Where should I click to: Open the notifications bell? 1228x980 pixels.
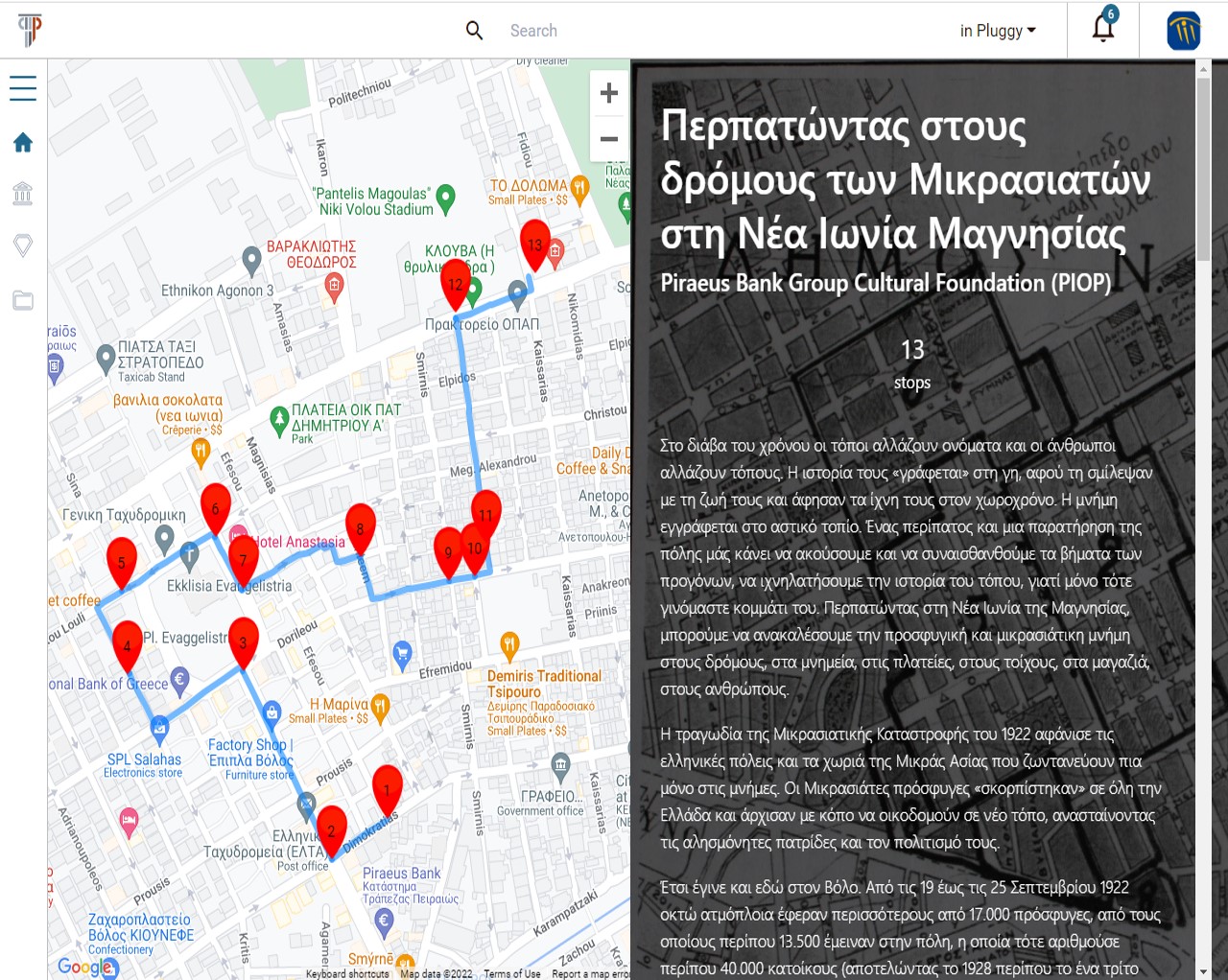(x=1103, y=29)
